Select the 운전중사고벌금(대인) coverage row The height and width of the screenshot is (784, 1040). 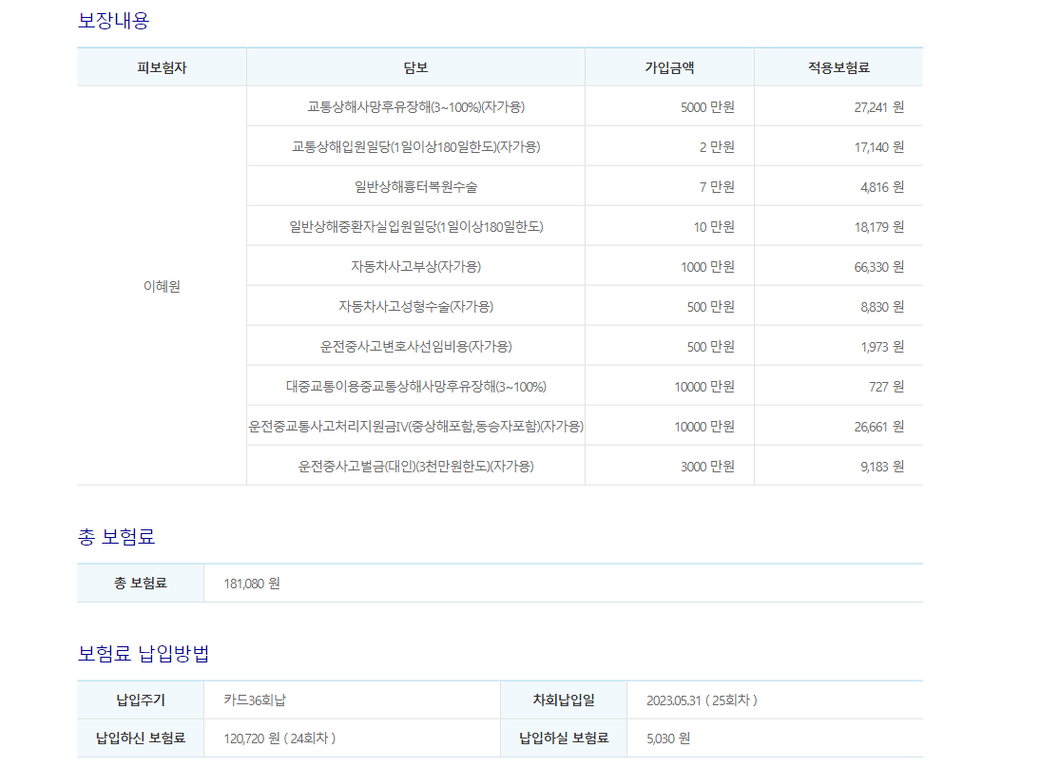coord(415,467)
